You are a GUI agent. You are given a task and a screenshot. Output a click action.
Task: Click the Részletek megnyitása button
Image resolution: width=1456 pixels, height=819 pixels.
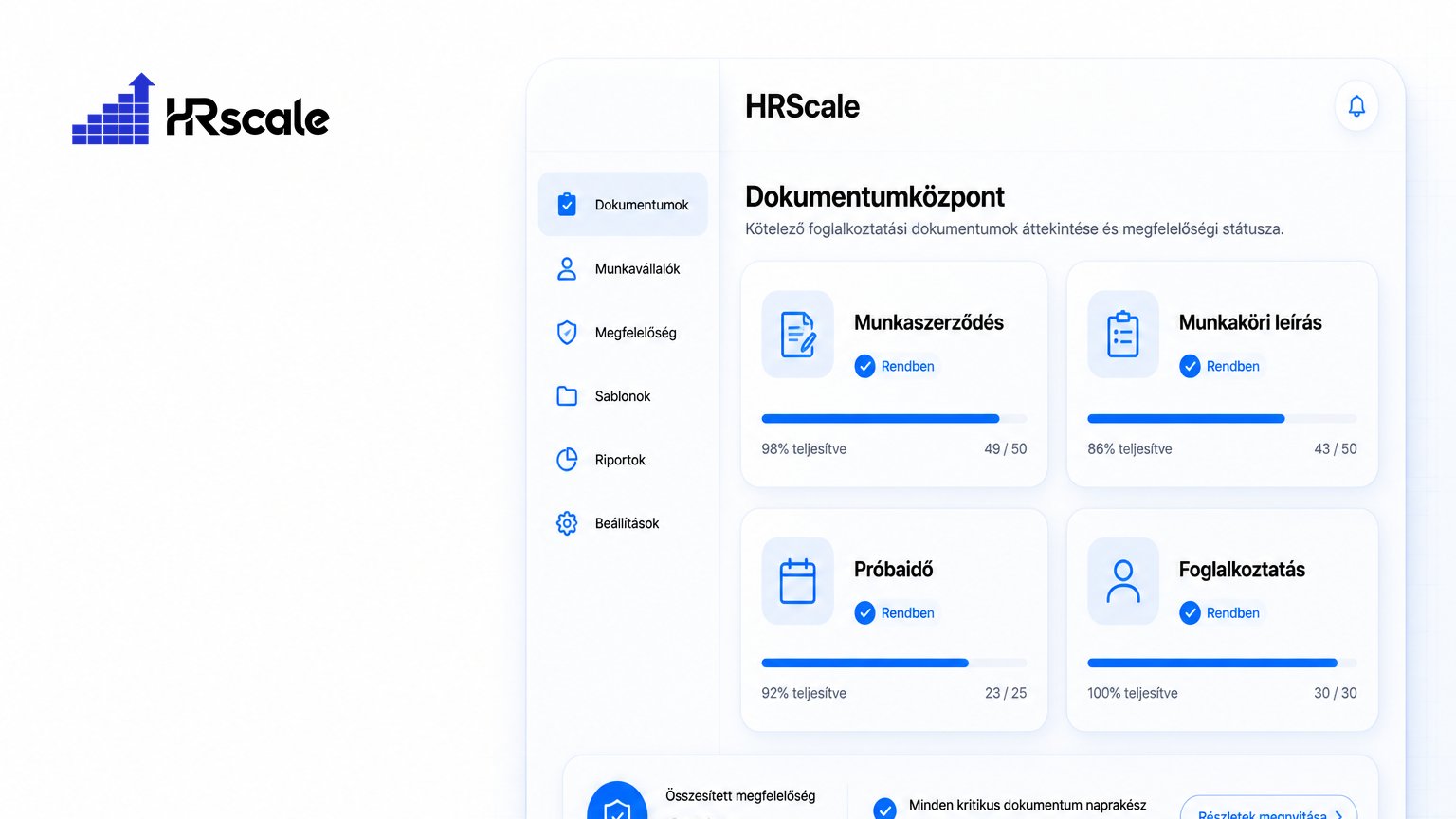pyautogui.click(x=1268, y=809)
